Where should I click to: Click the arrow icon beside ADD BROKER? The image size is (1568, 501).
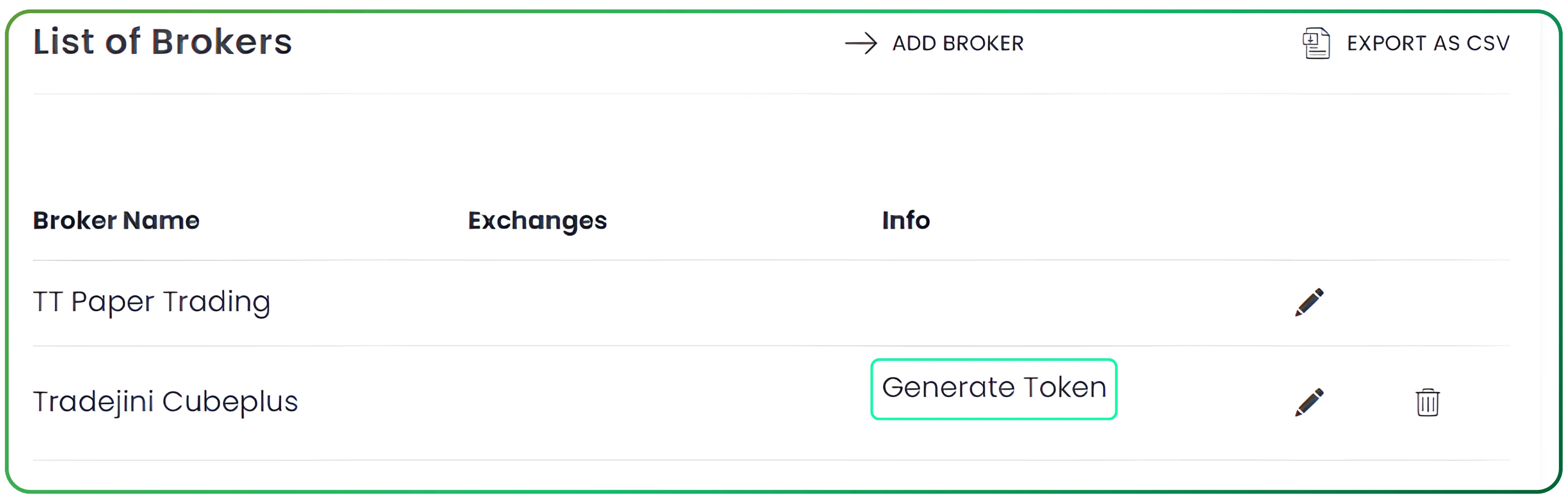click(861, 43)
